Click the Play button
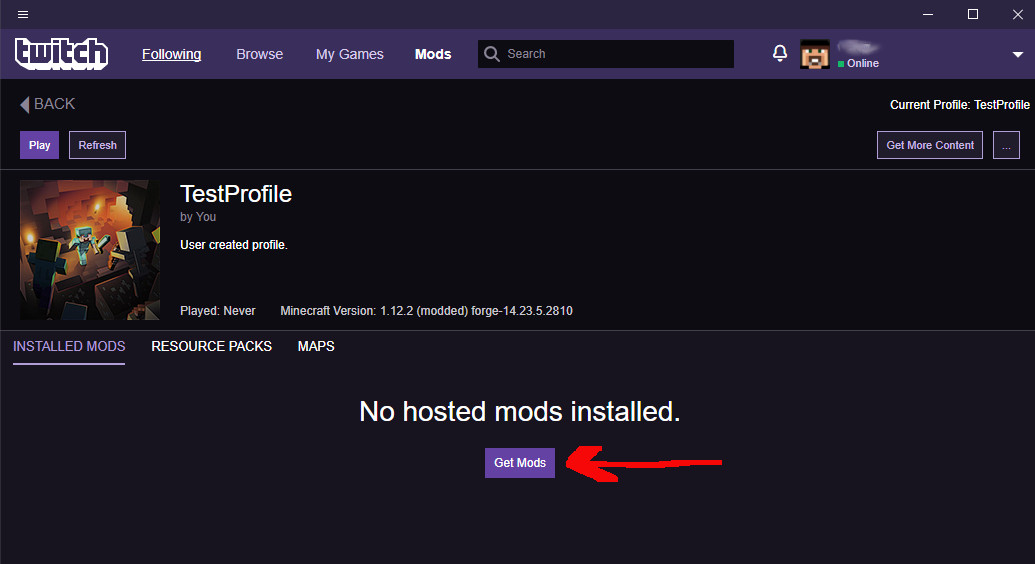Image resolution: width=1035 pixels, height=564 pixels. (x=40, y=145)
